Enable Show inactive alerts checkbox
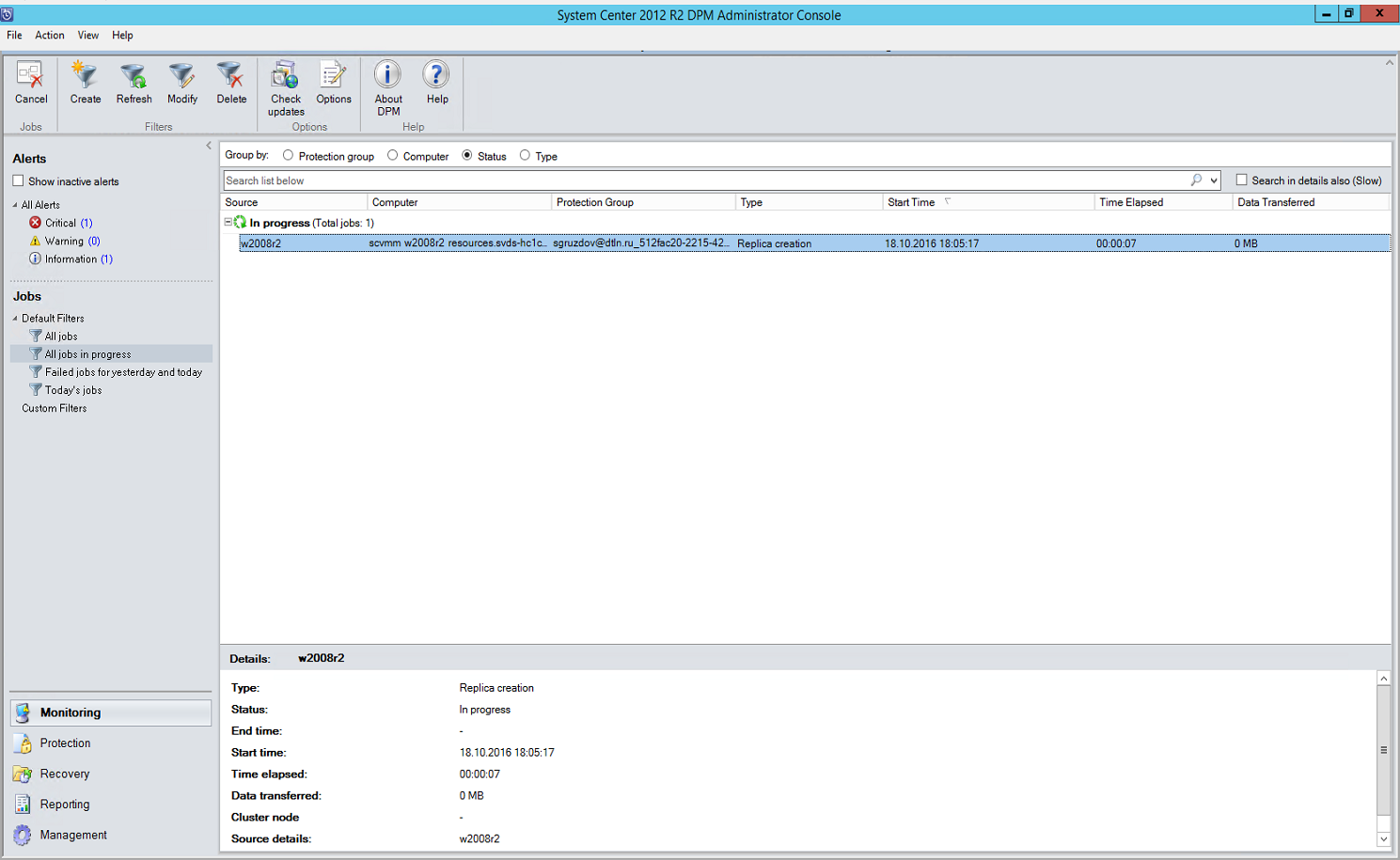The height and width of the screenshot is (860, 1400). tap(18, 180)
